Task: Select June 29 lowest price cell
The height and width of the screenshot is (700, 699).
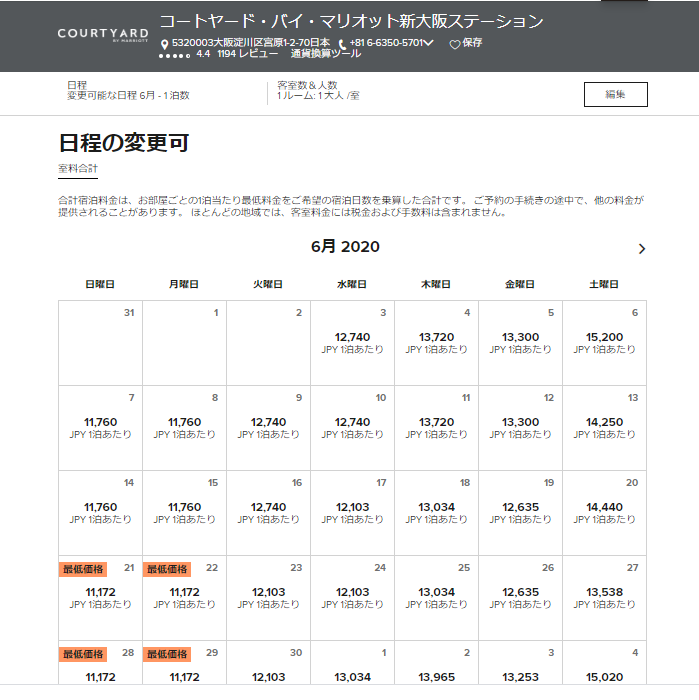Action: [x=184, y=662]
